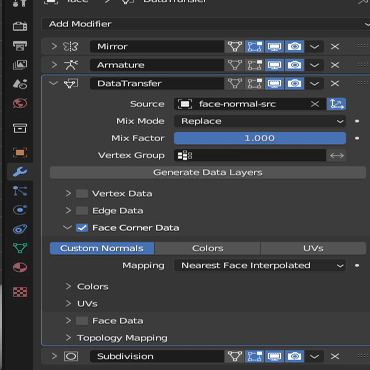
Task: Toggle Mirror modifier viewport display
Action: pyautogui.click(x=274, y=46)
